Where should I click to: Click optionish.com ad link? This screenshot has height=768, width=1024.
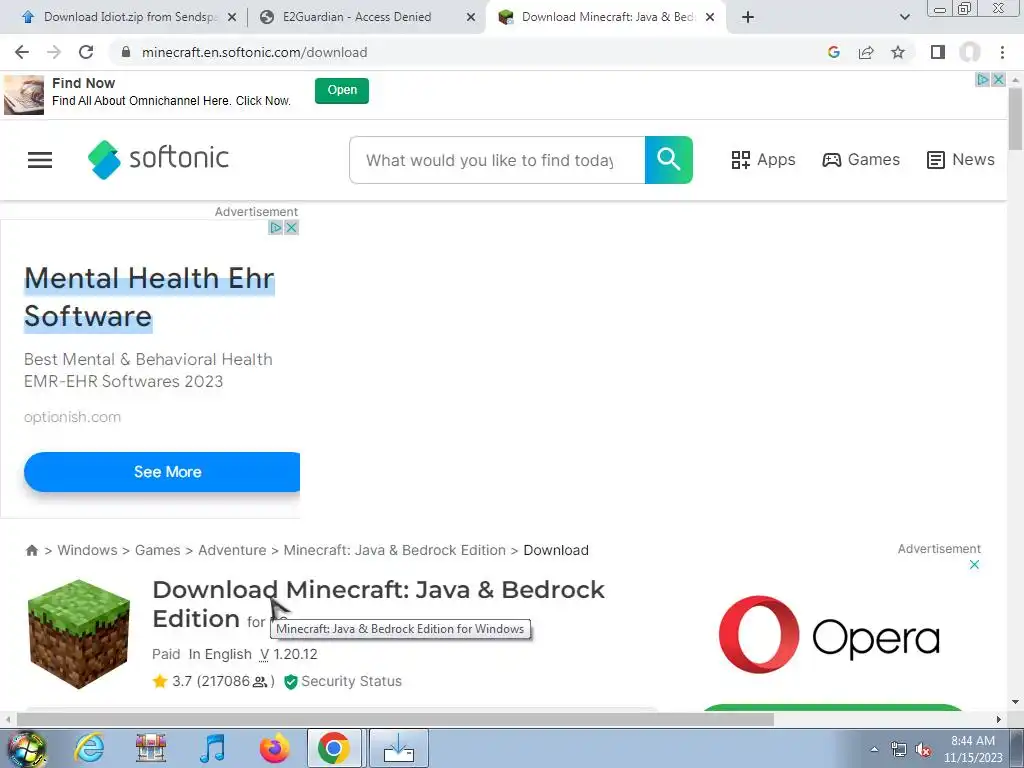pos(72,417)
